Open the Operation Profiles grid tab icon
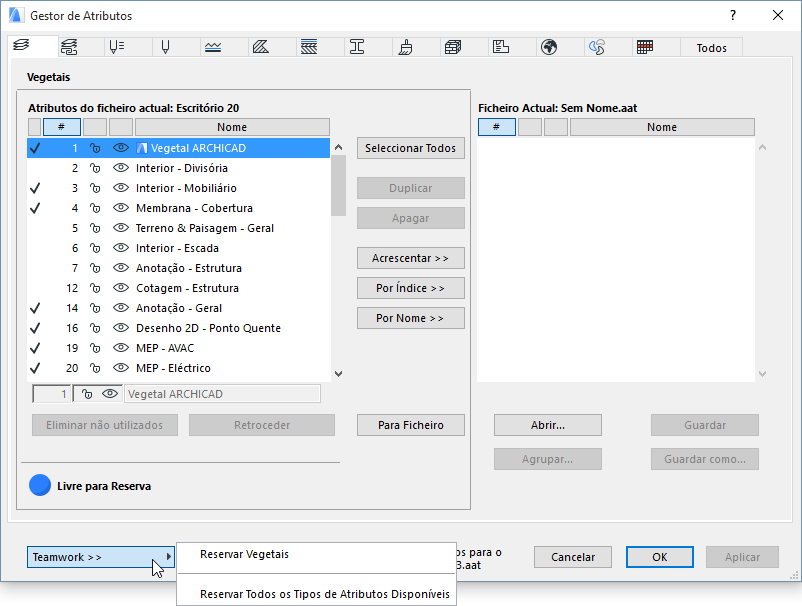 (x=645, y=47)
